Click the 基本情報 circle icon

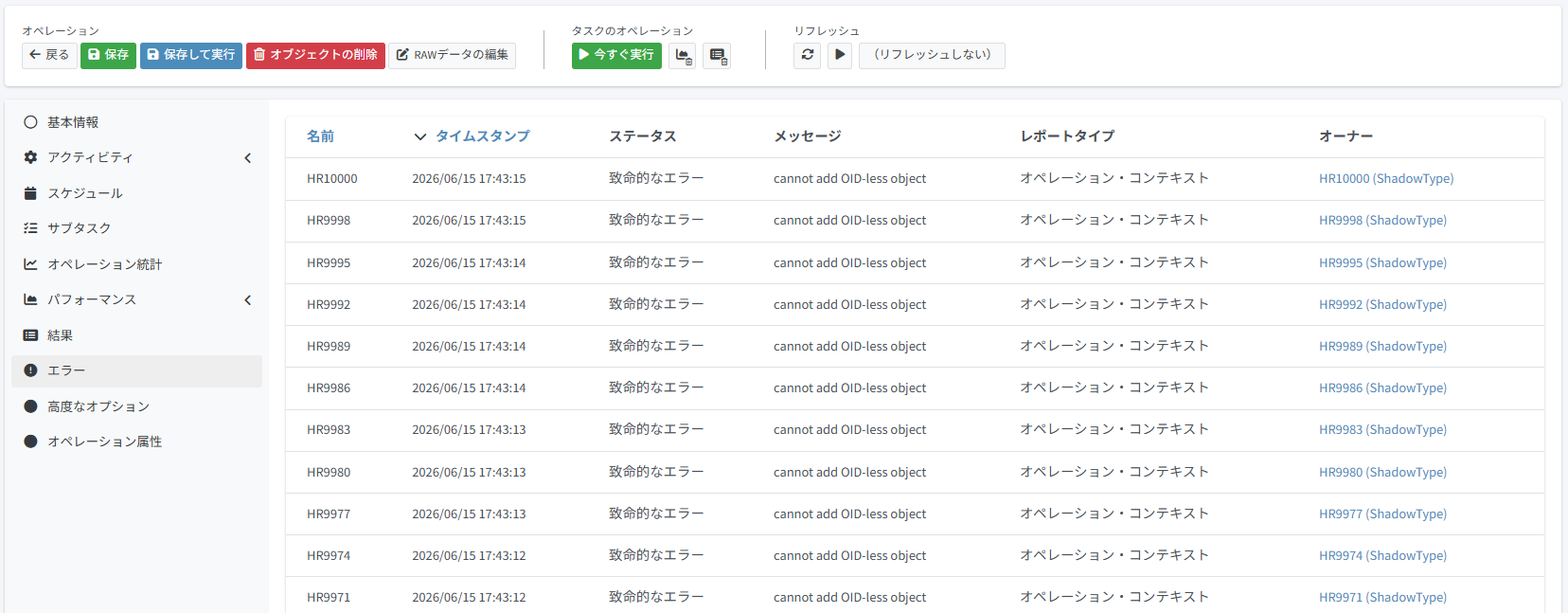(30, 122)
